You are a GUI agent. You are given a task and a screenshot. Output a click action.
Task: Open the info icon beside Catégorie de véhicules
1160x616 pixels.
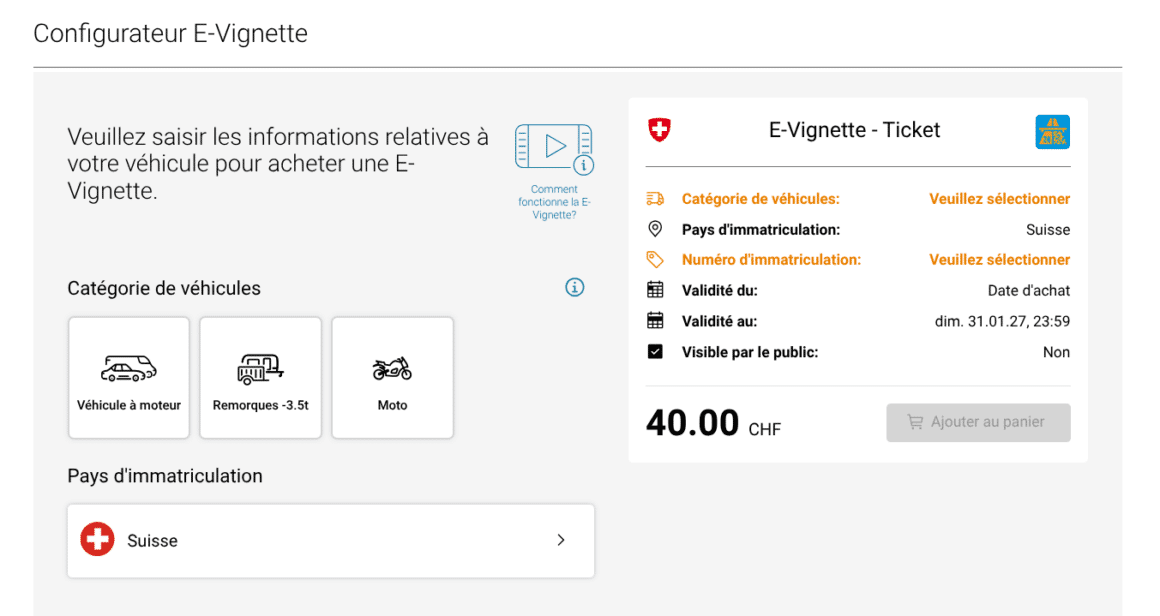(x=574, y=287)
